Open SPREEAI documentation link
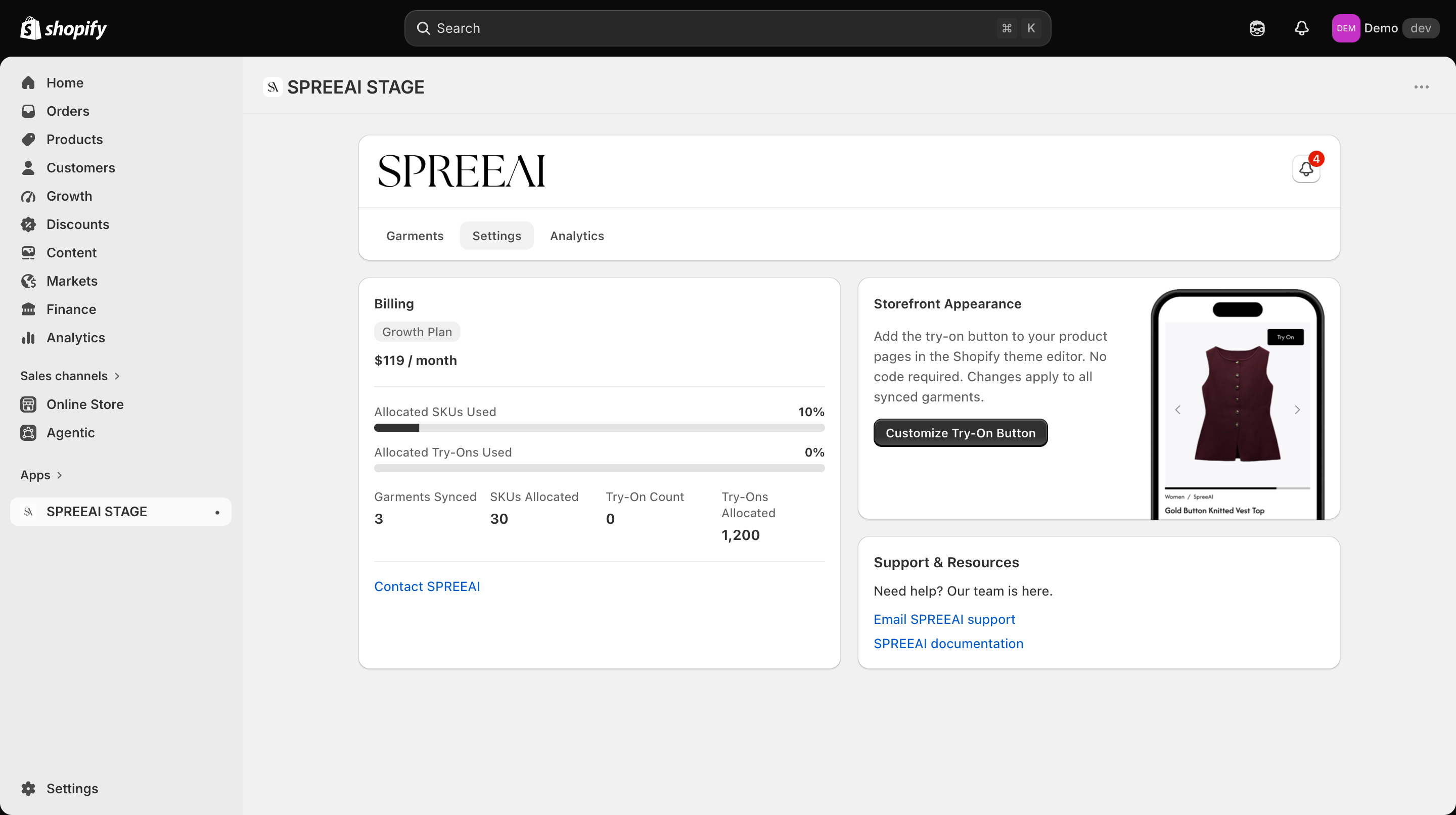 (x=948, y=644)
